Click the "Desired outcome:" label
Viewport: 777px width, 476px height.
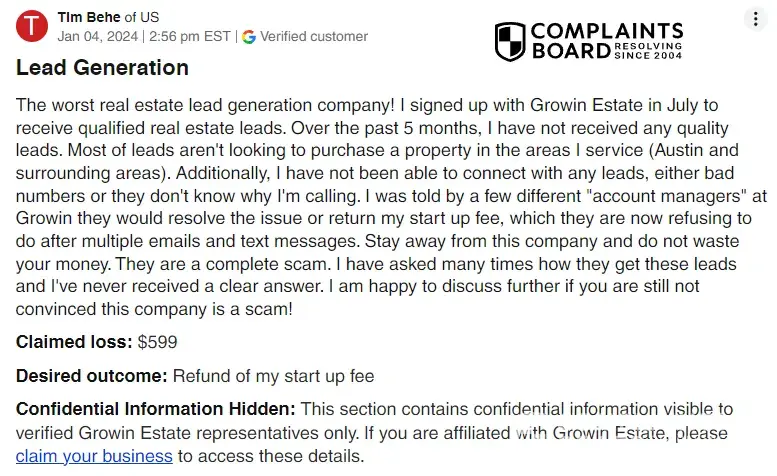click(91, 376)
